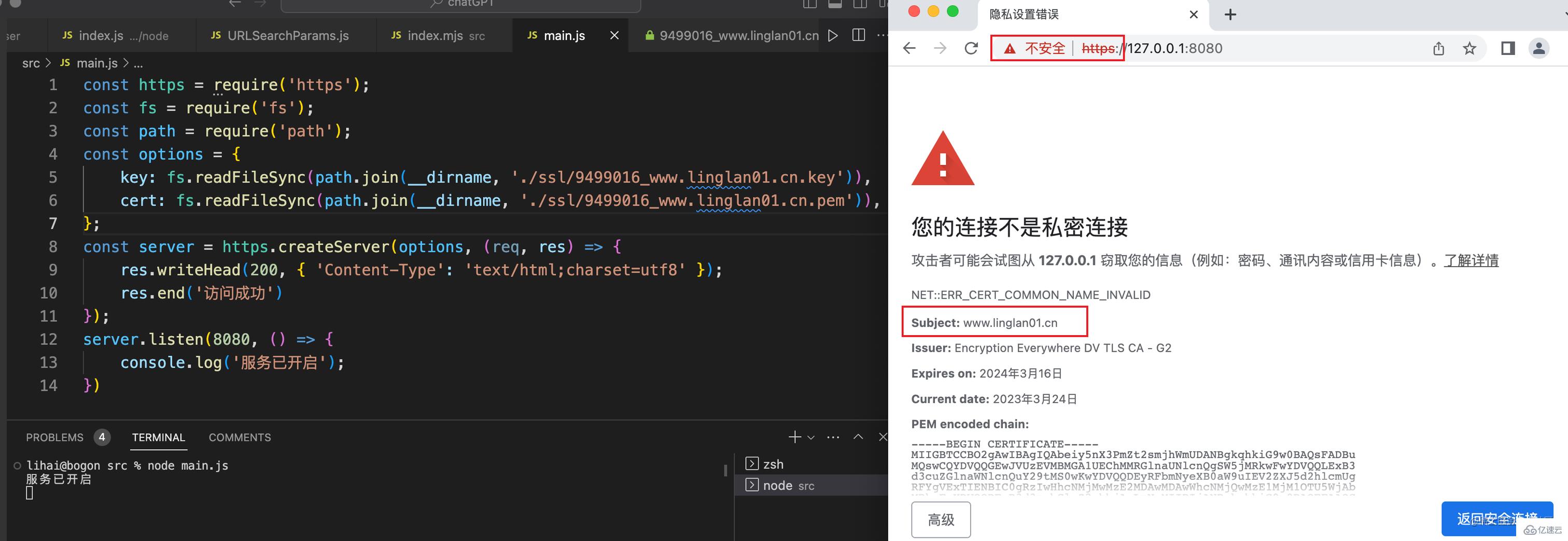Select the zsh terminal in the list
The width and height of the screenshot is (1568, 541).
(811, 464)
